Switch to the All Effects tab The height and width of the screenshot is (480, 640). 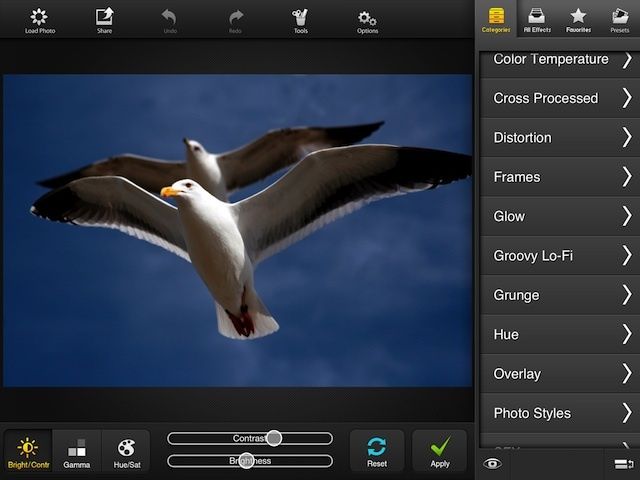tap(535, 19)
